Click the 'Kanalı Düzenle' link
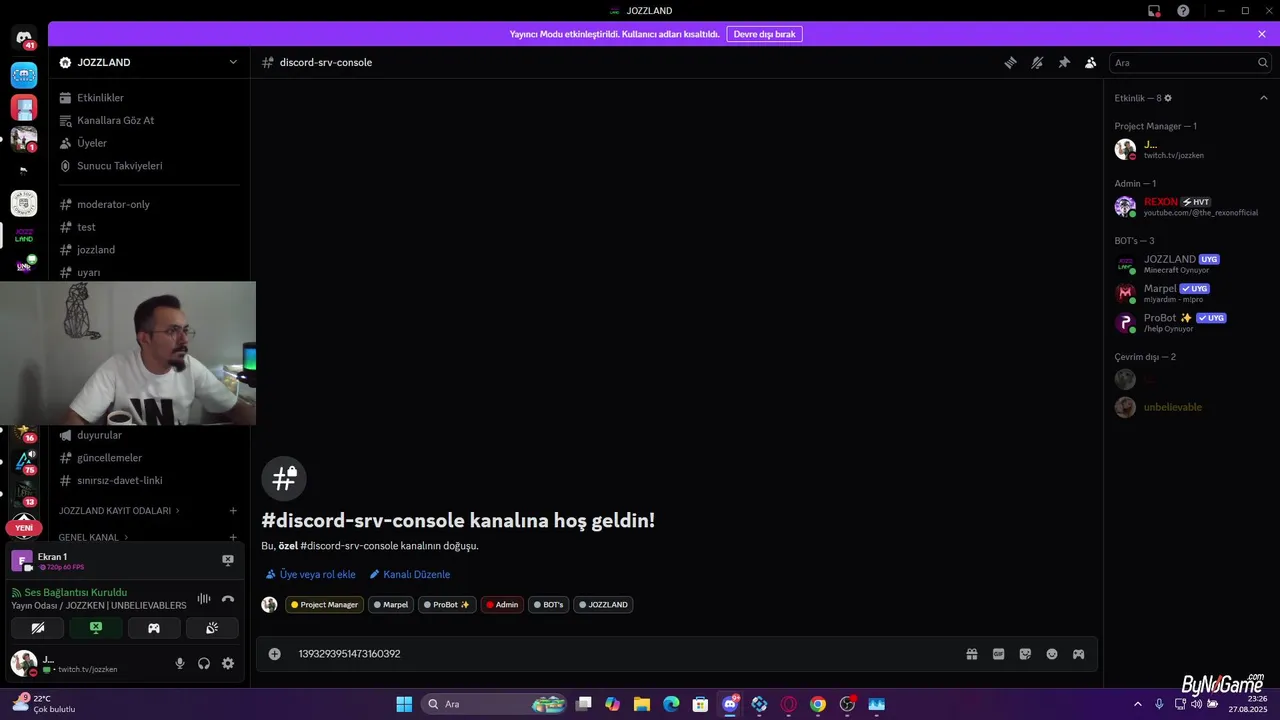Screen dimensions: 1280x720 [x=410, y=574]
